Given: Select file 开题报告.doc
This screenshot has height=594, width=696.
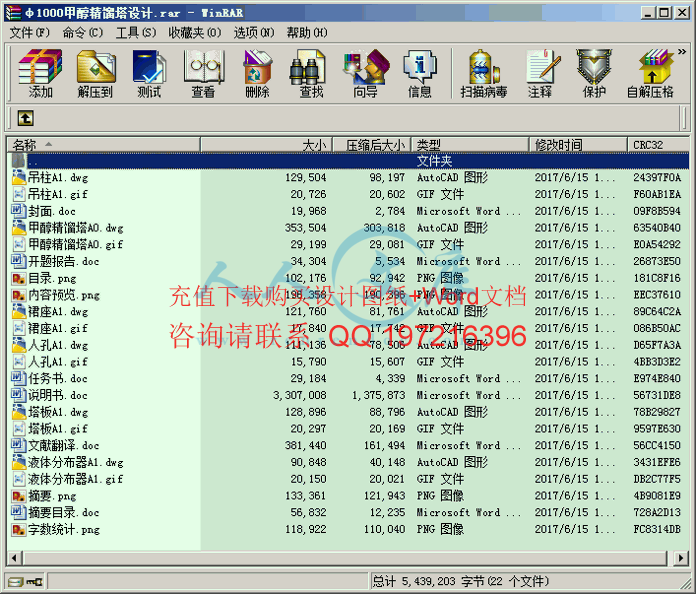Looking at the screenshot, I should (63, 261).
